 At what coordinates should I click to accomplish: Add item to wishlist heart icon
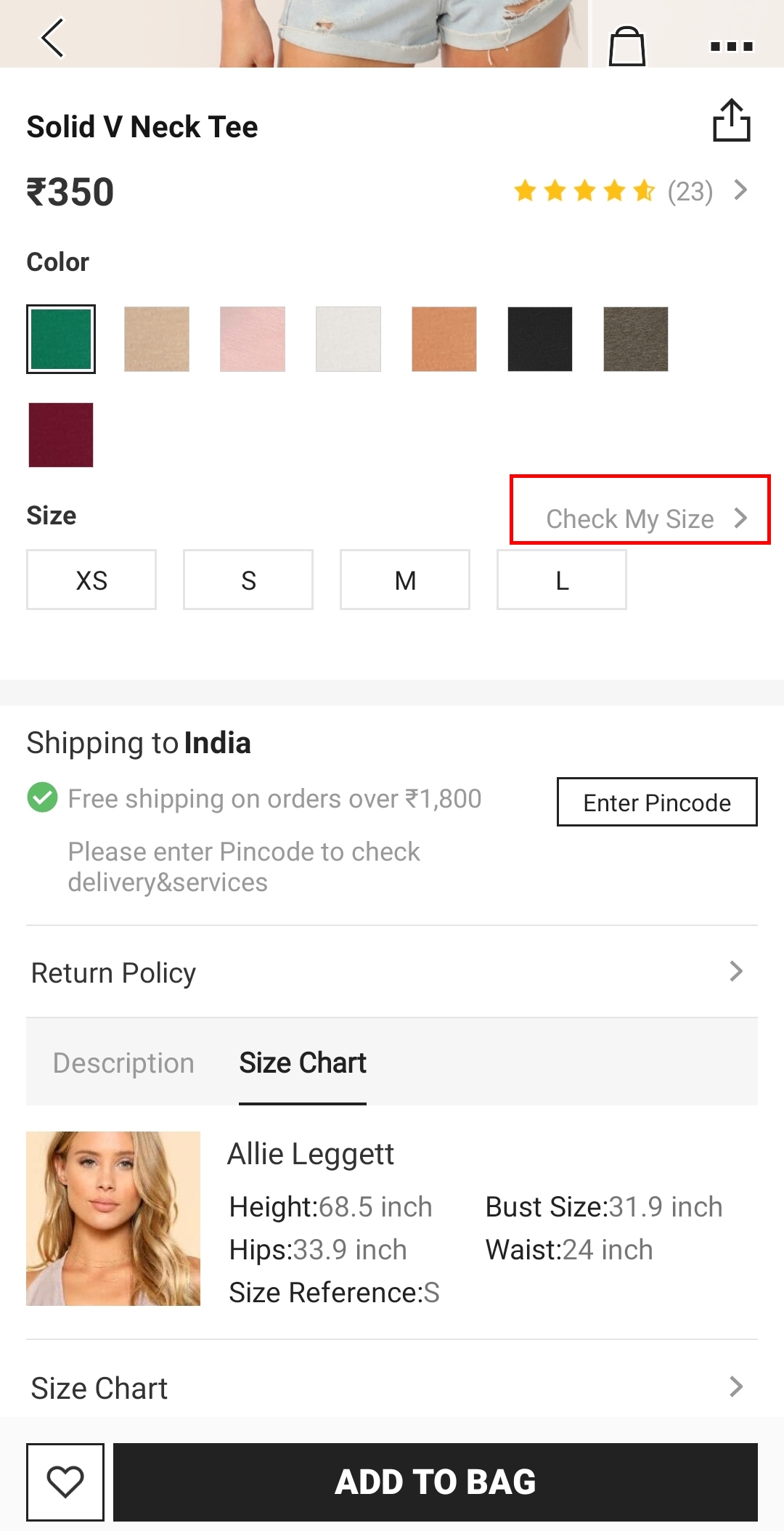point(65,1482)
